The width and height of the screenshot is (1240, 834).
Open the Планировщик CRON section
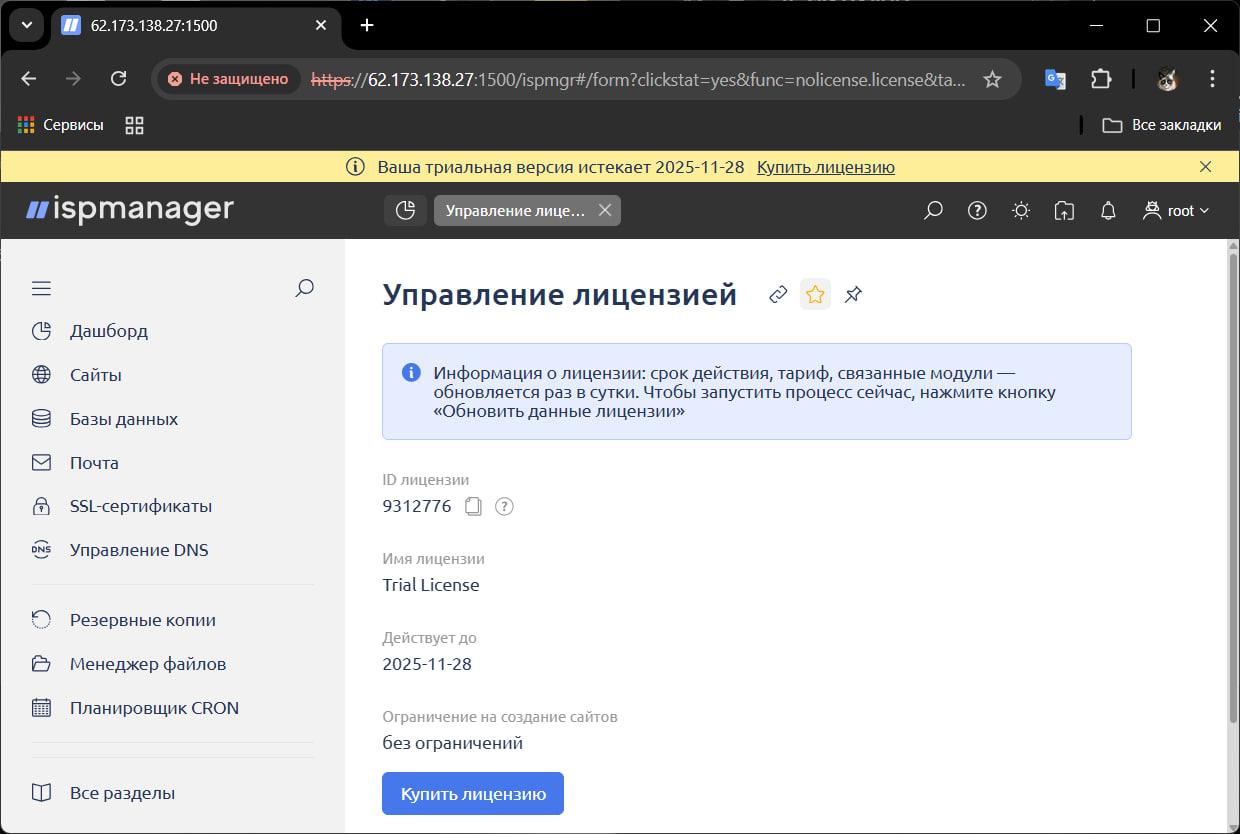[154, 707]
